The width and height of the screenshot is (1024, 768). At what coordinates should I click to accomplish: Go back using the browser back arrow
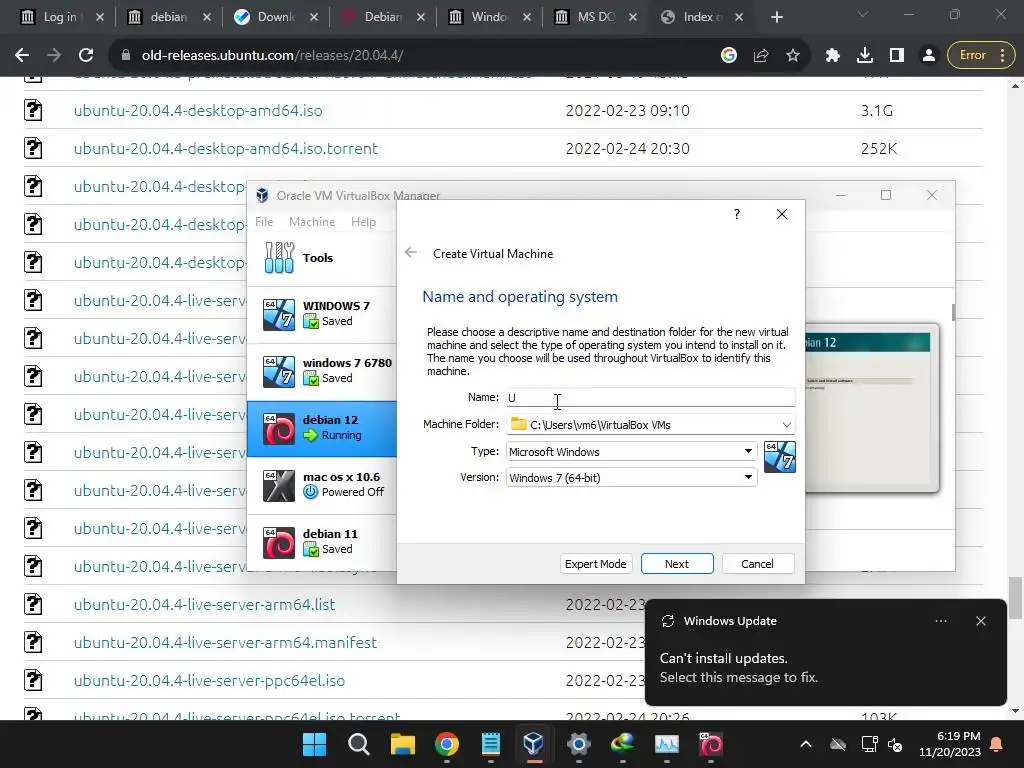(x=22, y=56)
